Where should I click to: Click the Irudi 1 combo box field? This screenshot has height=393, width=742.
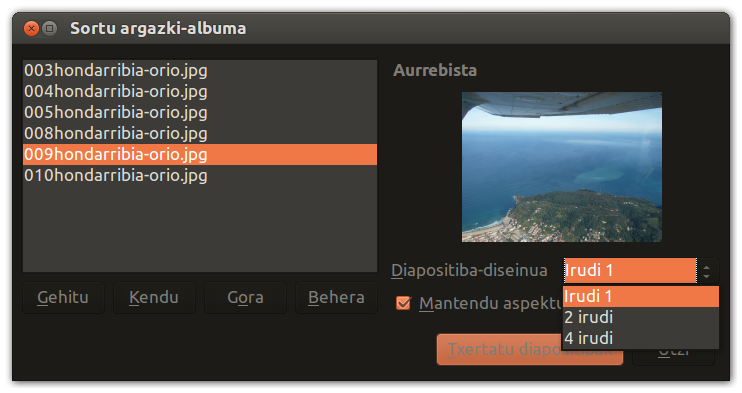[630, 271]
